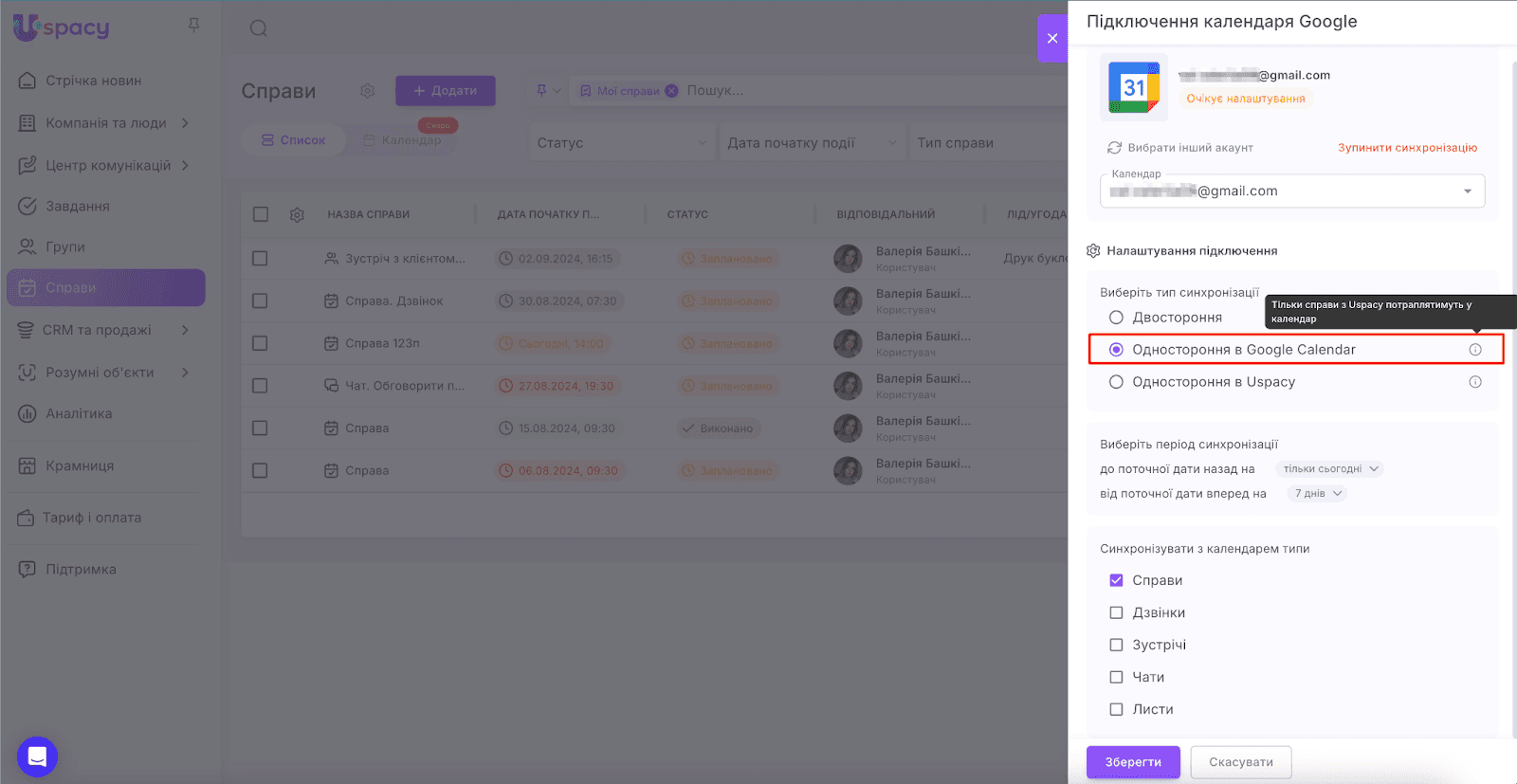Check the Дзвінки sync type checkbox
1517x784 pixels.
click(1116, 612)
